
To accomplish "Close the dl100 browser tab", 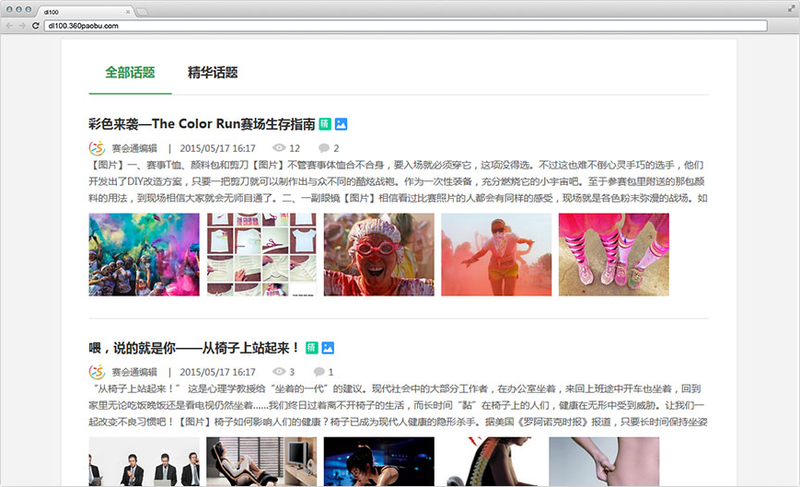I will [x=128, y=12].
